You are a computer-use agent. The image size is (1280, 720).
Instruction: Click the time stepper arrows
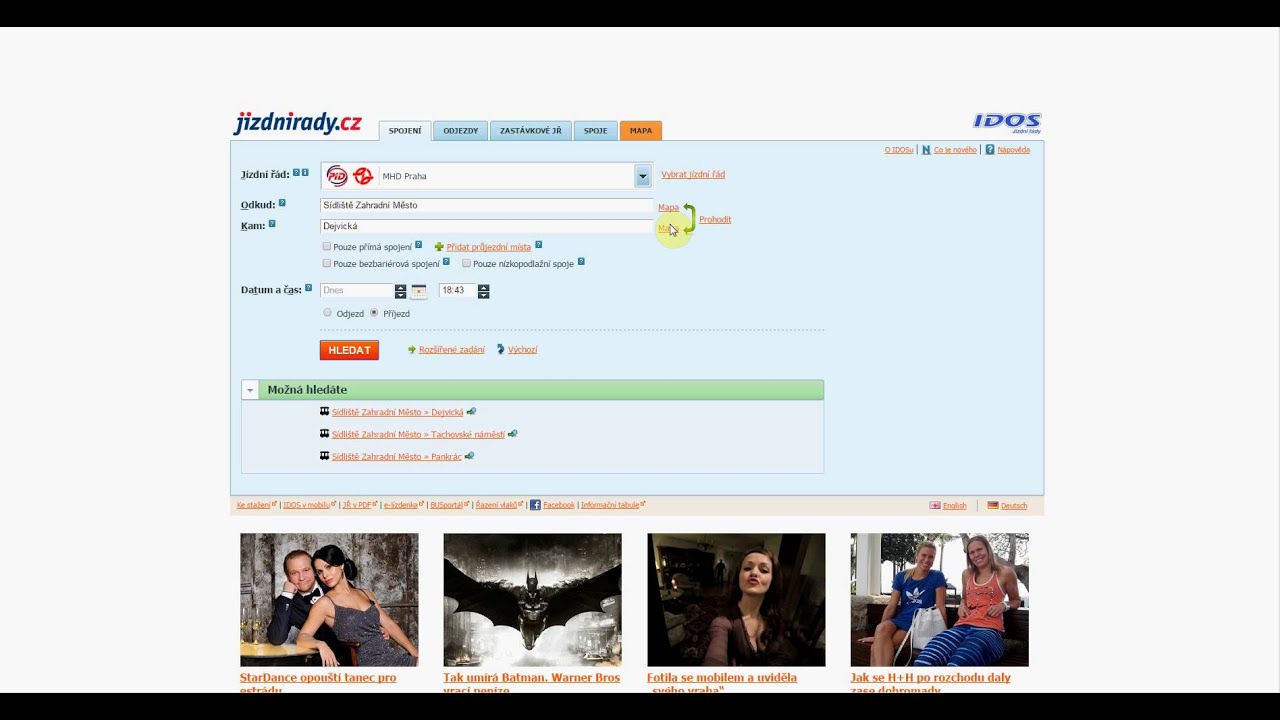(483, 291)
